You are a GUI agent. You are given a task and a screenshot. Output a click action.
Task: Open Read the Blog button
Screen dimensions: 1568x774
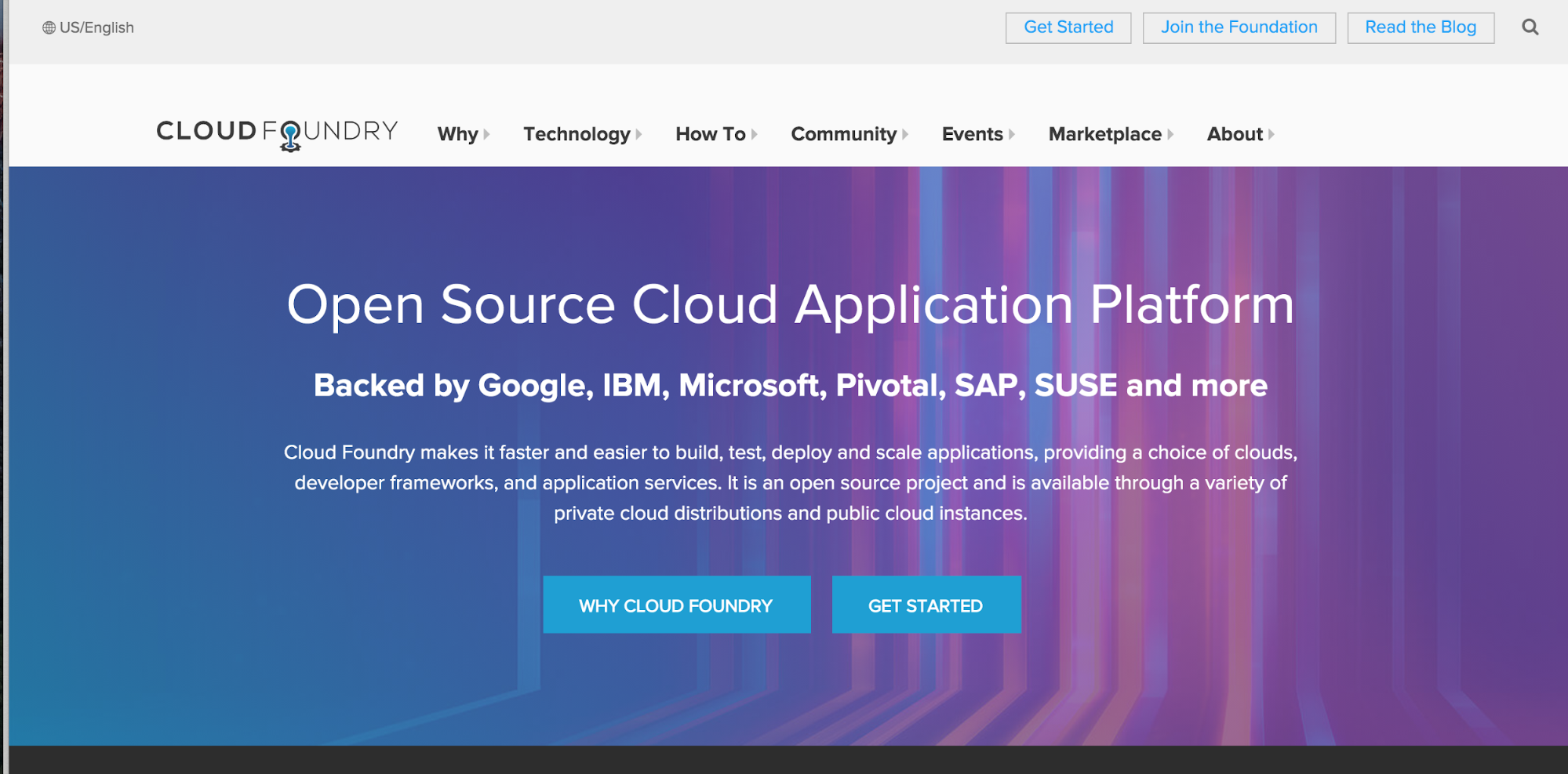click(x=1421, y=27)
